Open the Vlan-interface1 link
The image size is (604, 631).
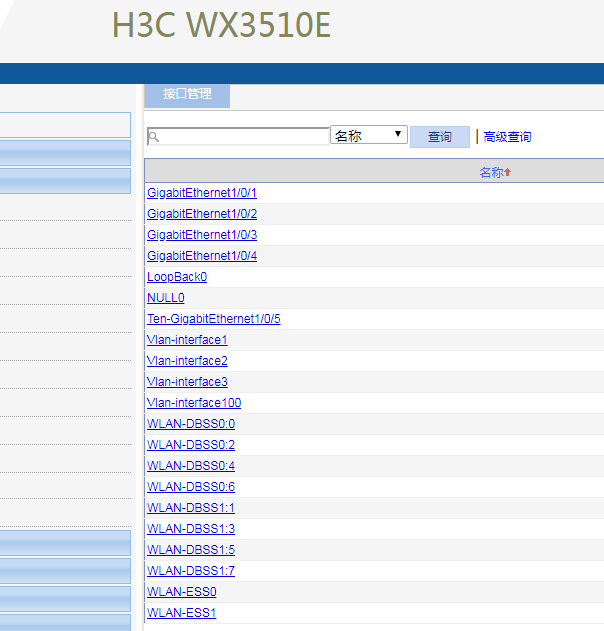(x=187, y=340)
